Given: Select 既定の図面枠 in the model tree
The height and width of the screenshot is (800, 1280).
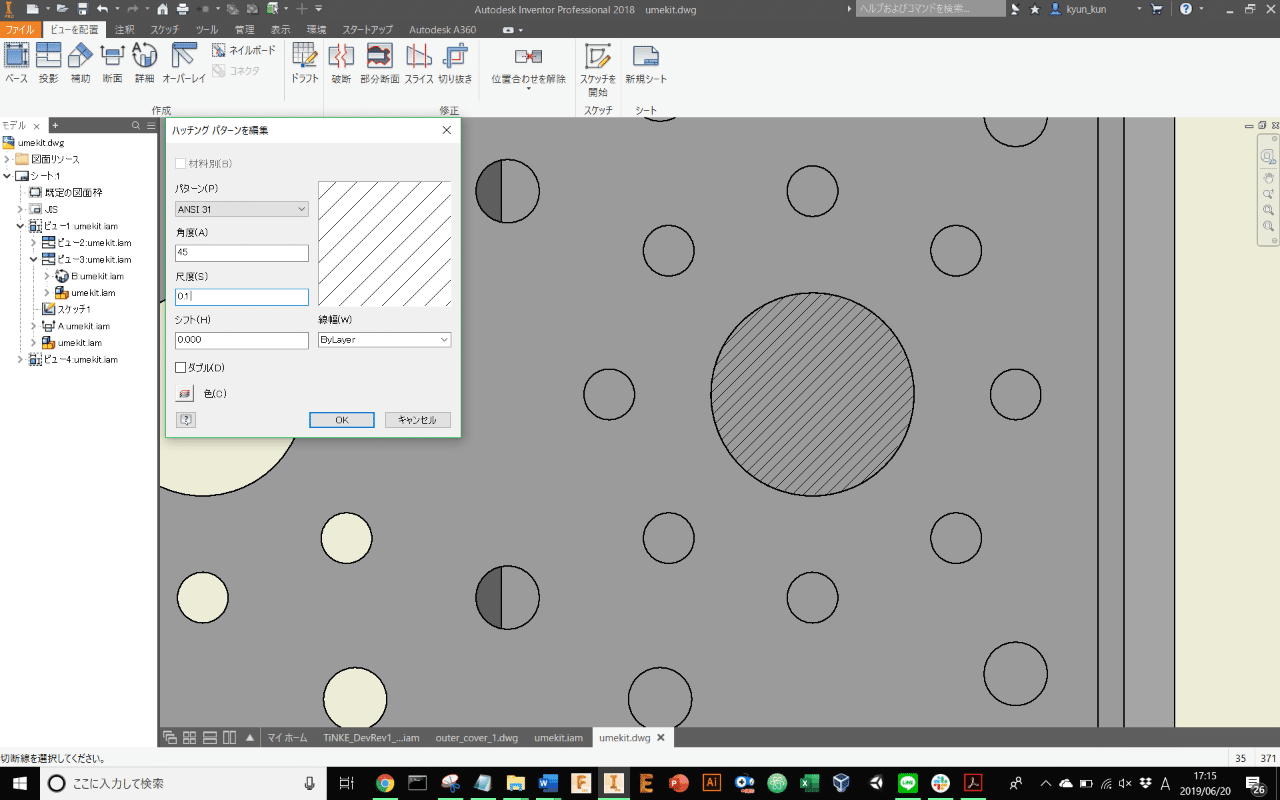Looking at the screenshot, I should [74, 193].
